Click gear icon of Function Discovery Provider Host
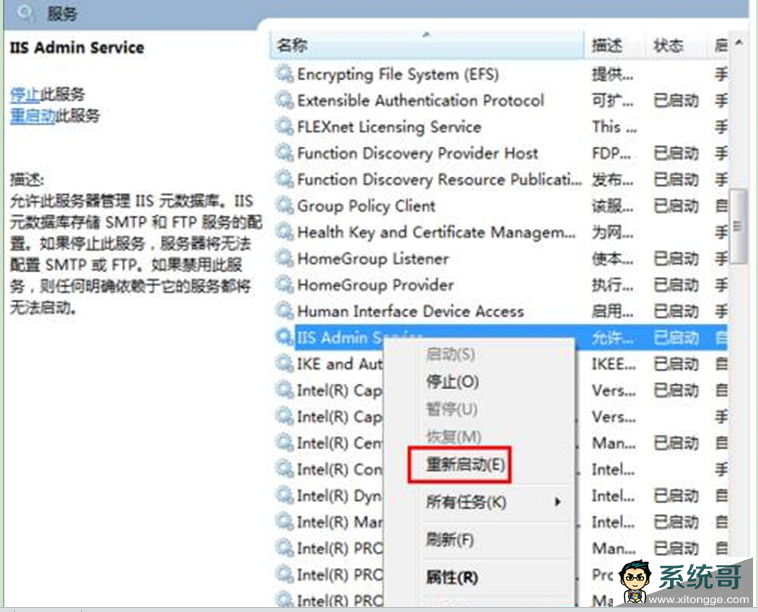758x612 pixels. coord(284,153)
